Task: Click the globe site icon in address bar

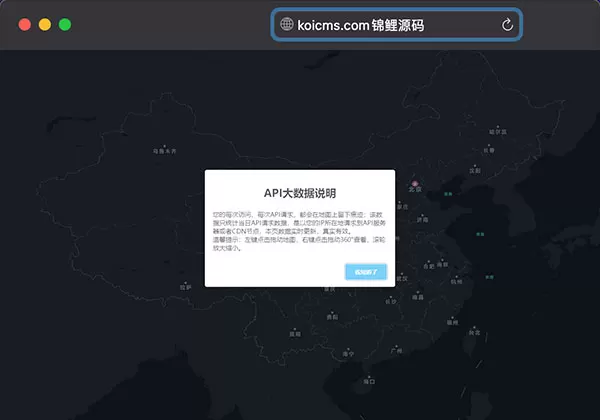Action: coord(287,24)
